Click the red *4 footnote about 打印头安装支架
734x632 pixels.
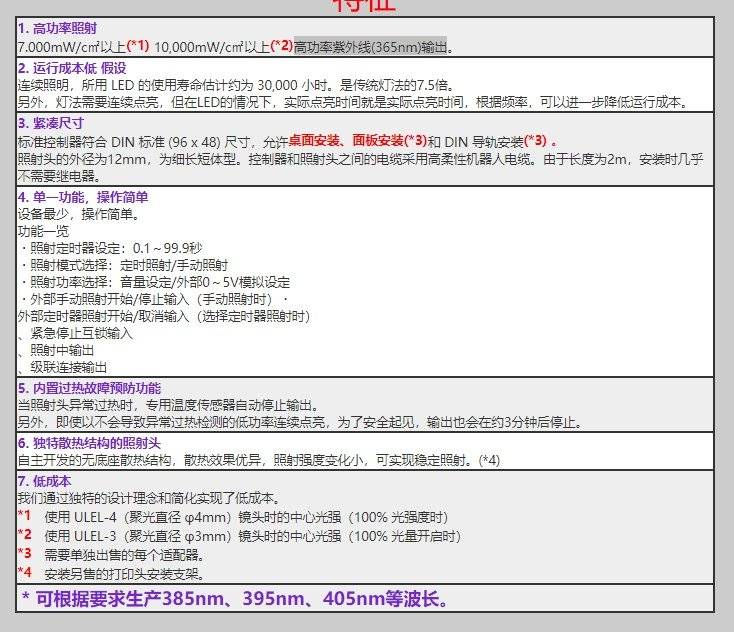[24, 573]
